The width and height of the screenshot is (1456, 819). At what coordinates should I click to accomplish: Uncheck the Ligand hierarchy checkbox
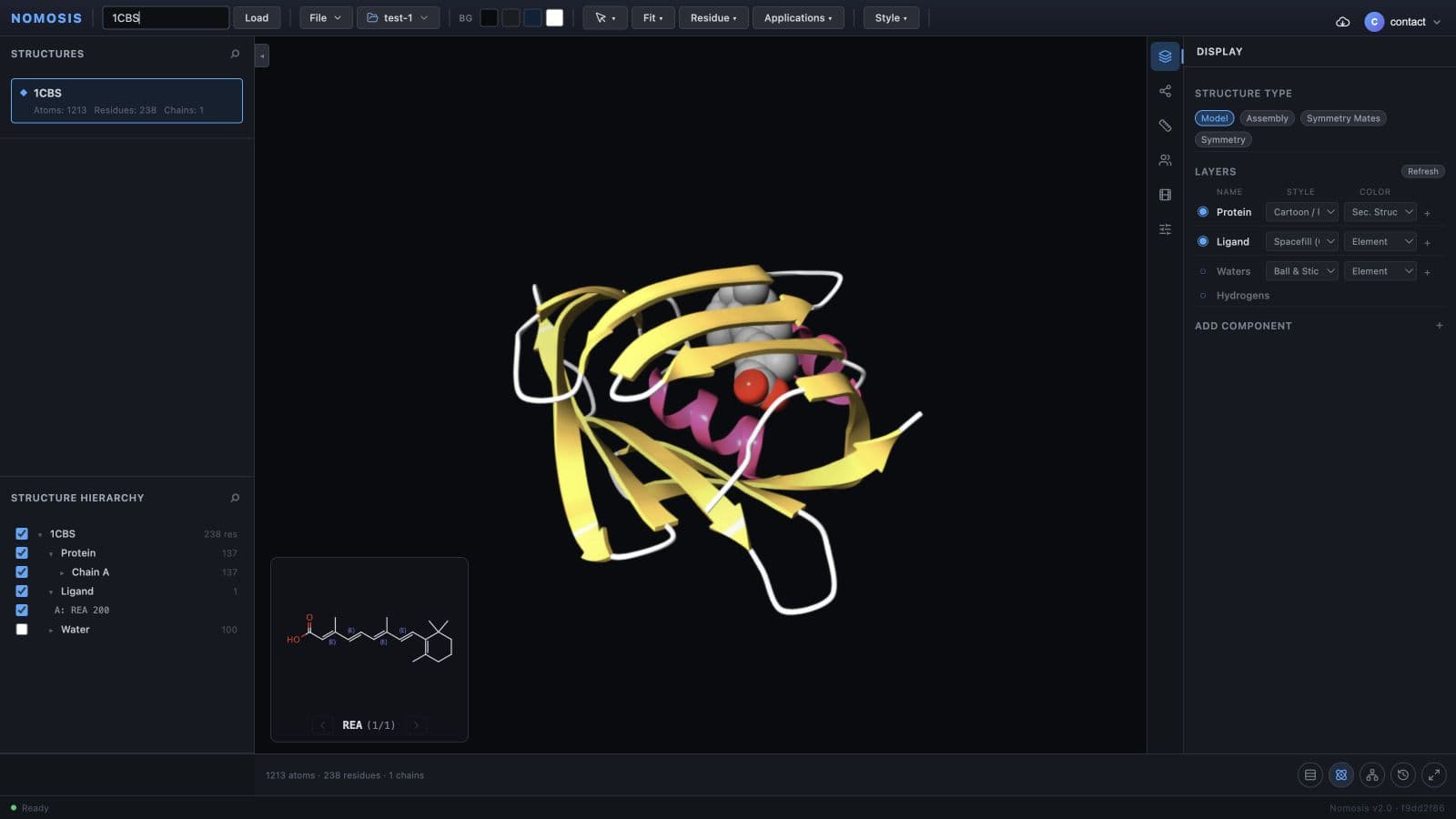pyautogui.click(x=22, y=591)
